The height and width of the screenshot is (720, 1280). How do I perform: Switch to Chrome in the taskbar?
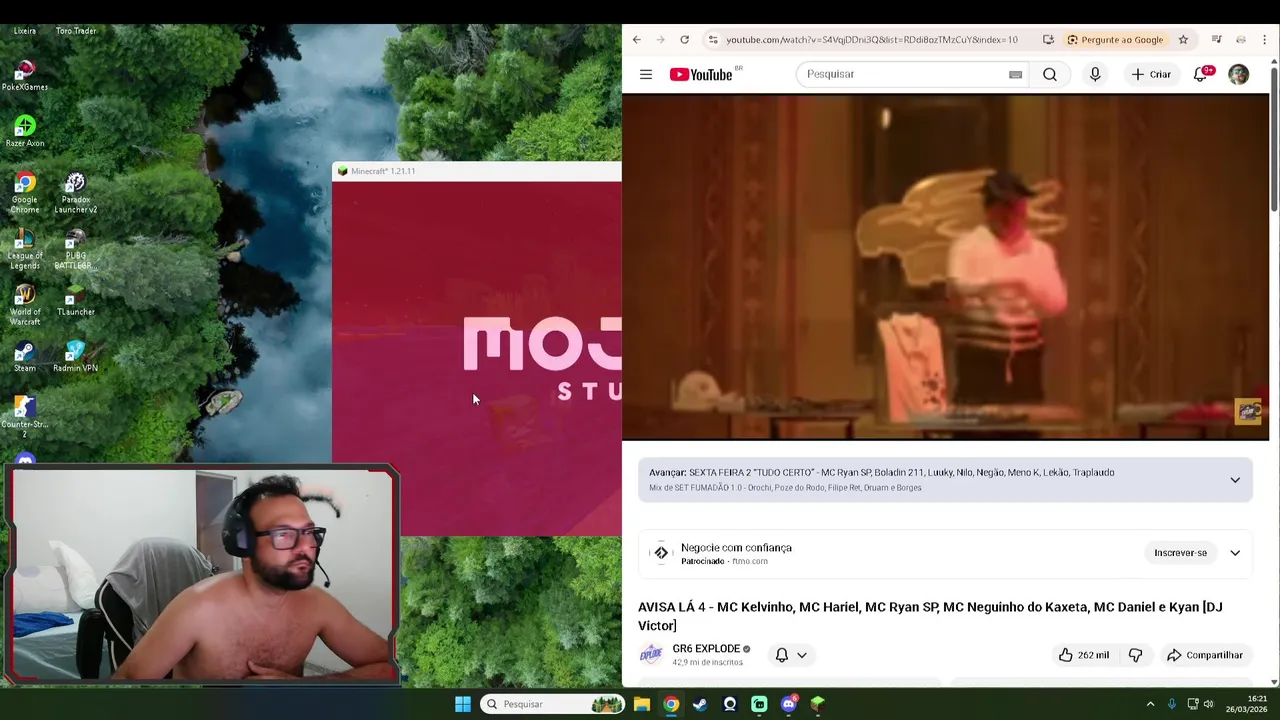click(671, 704)
